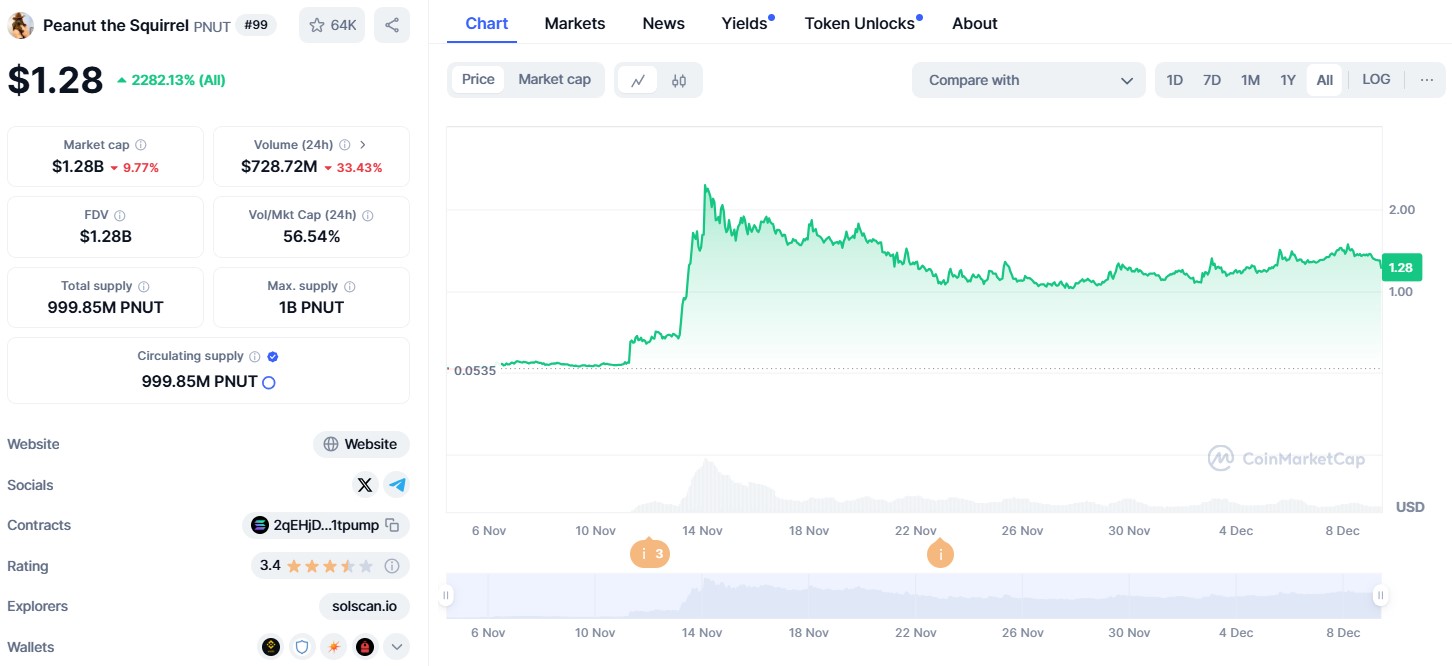Viewport: 1452px width, 666px height.
Task: Grab the left handle of range slider
Action: coord(447,596)
